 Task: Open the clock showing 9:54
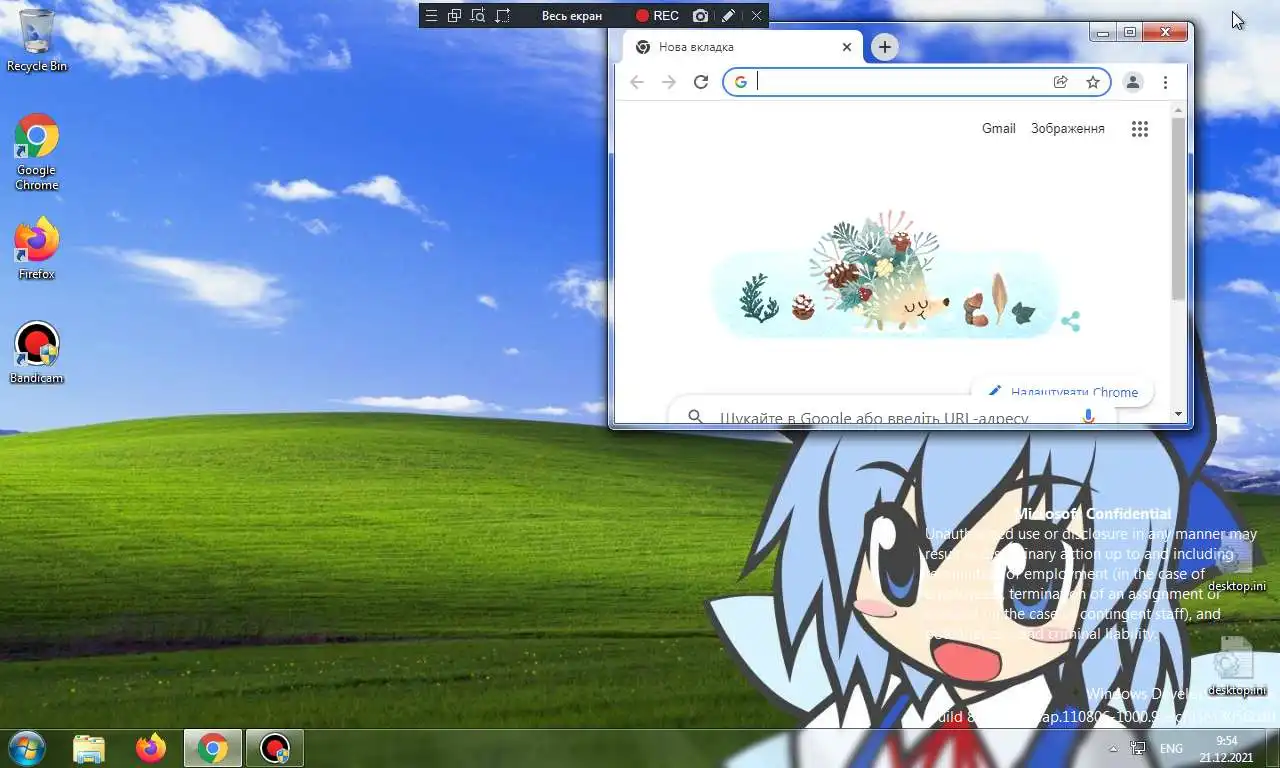click(1226, 748)
